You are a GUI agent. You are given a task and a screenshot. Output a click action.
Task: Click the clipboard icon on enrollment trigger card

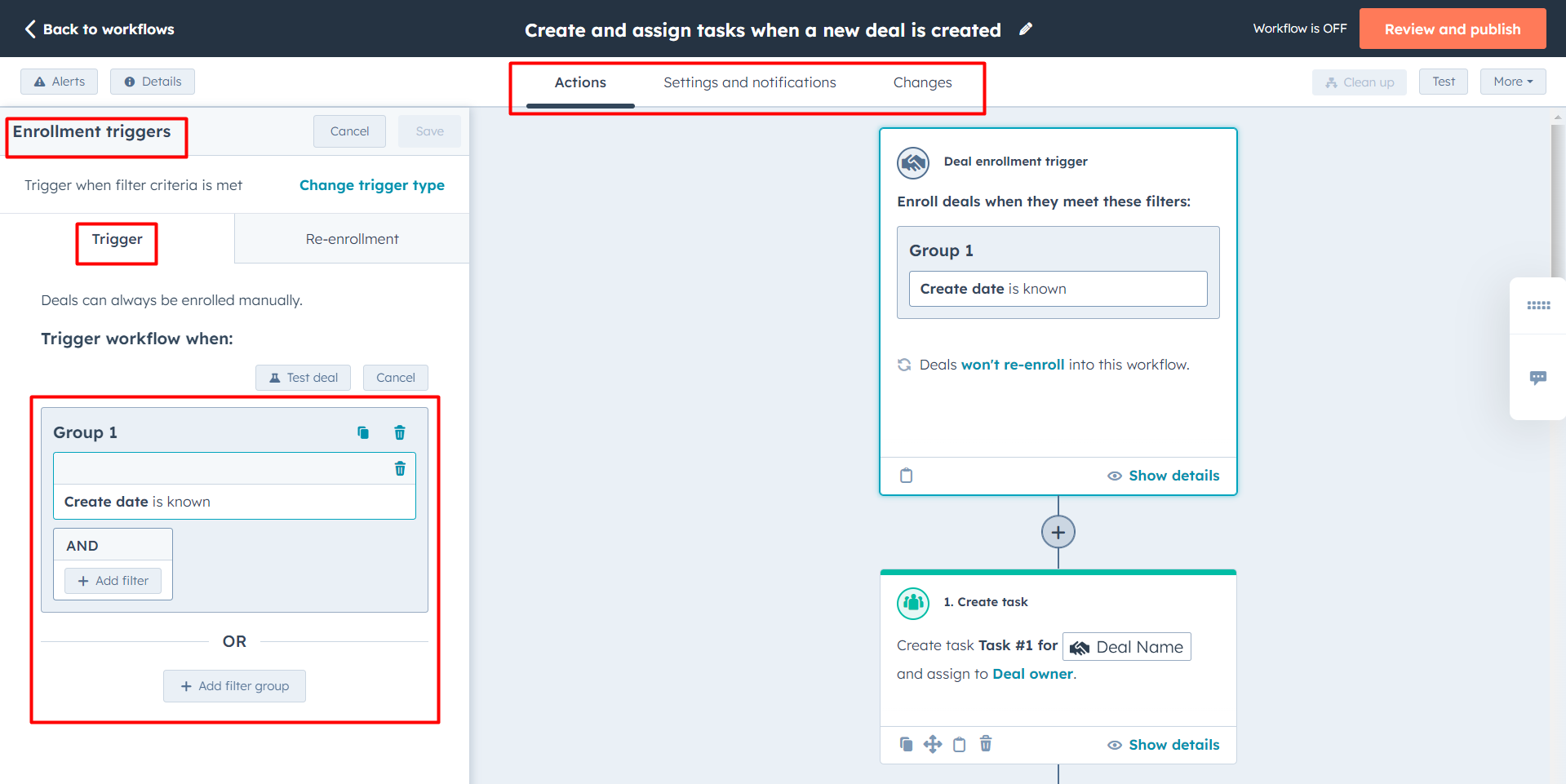pyautogui.click(x=906, y=475)
